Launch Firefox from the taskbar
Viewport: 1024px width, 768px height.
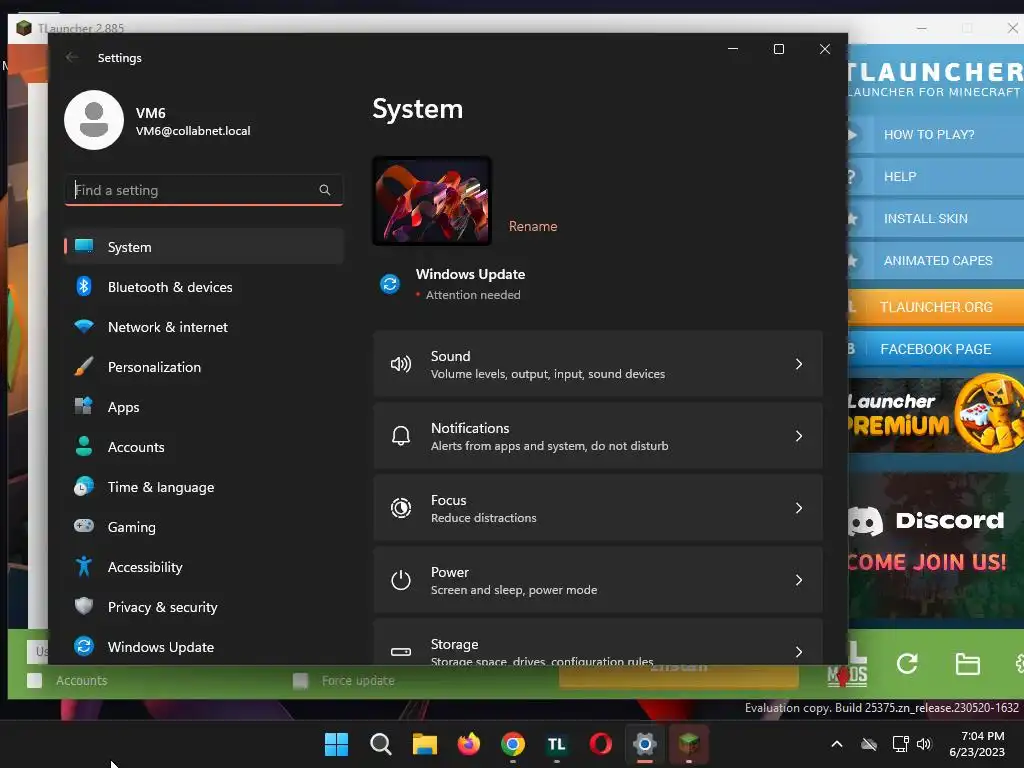coord(468,744)
